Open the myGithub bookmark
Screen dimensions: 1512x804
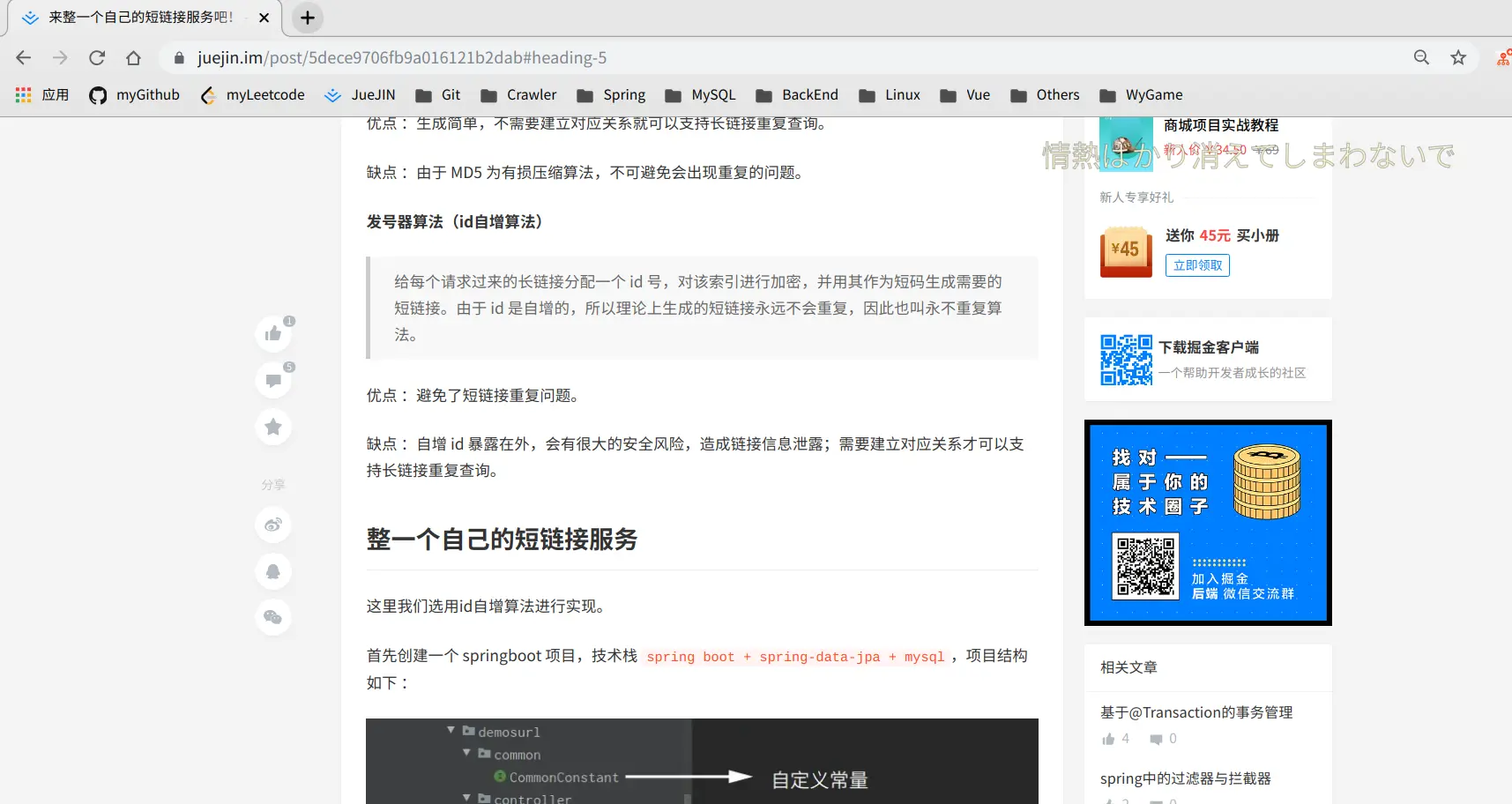pos(134,95)
